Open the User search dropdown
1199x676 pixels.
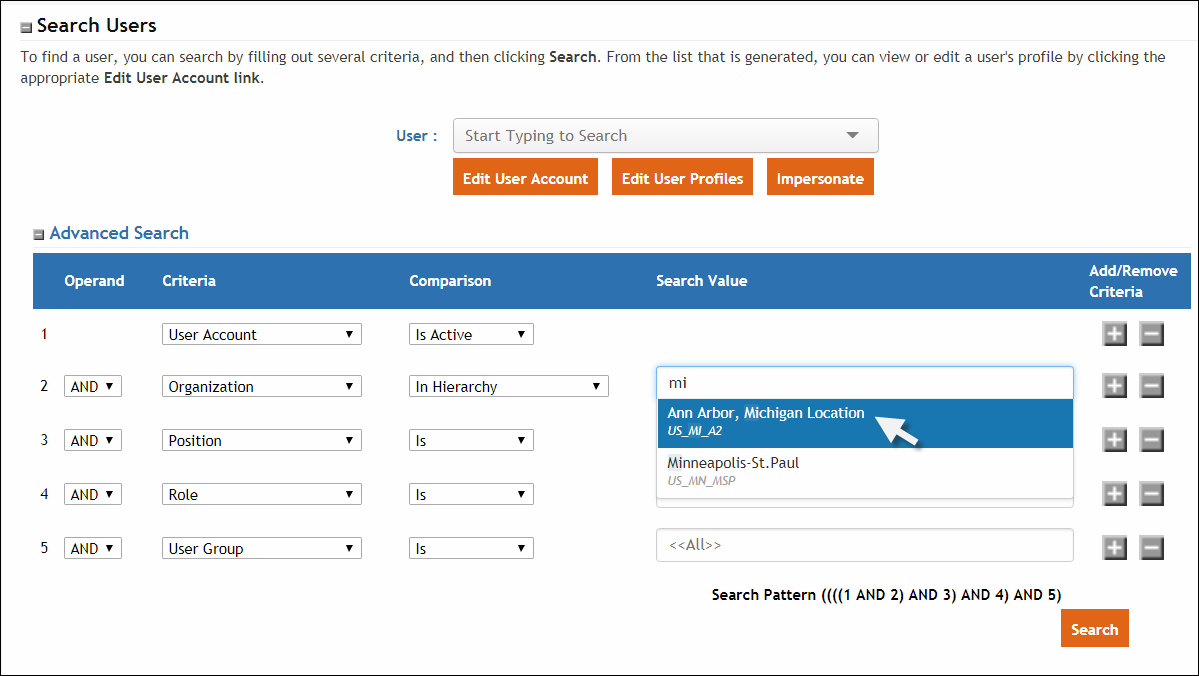pyautogui.click(x=852, y=136)
